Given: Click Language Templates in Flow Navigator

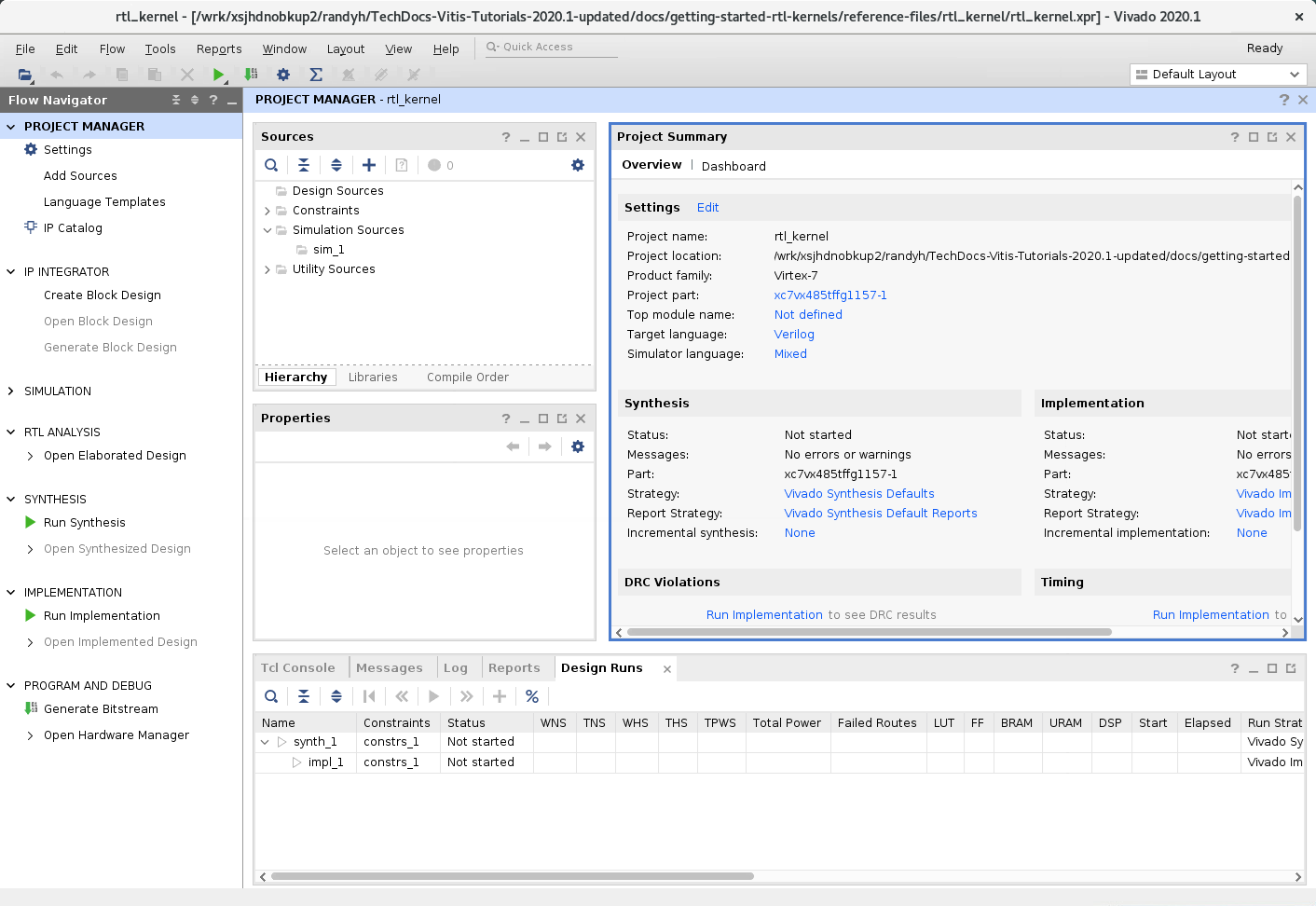Looking at the screenshot, I should 104,201.
